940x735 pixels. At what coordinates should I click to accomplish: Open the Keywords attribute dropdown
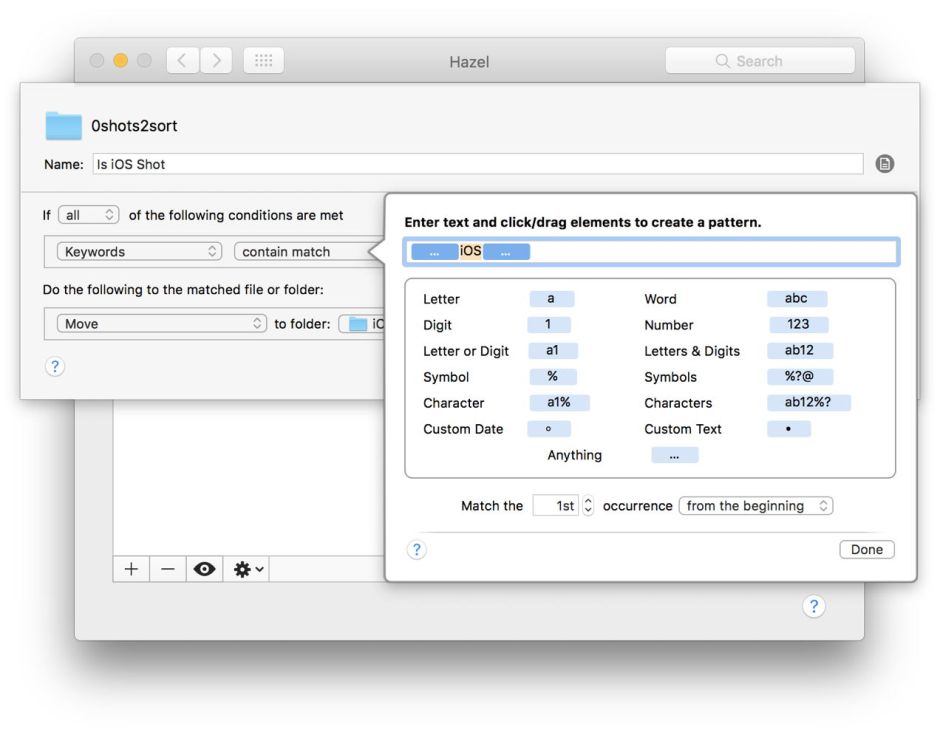140,252
